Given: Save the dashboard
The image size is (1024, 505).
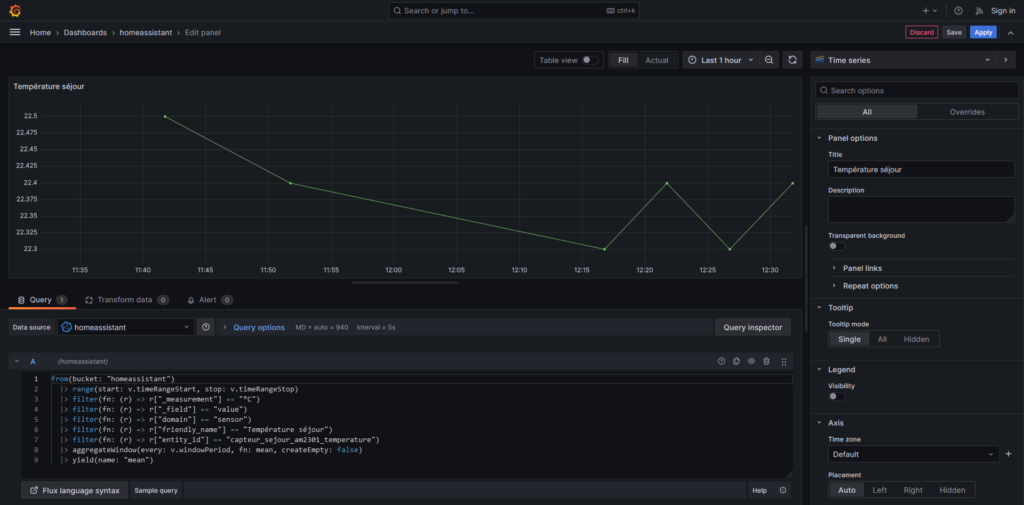Looking at the screenshot, I should pos(954,32).
